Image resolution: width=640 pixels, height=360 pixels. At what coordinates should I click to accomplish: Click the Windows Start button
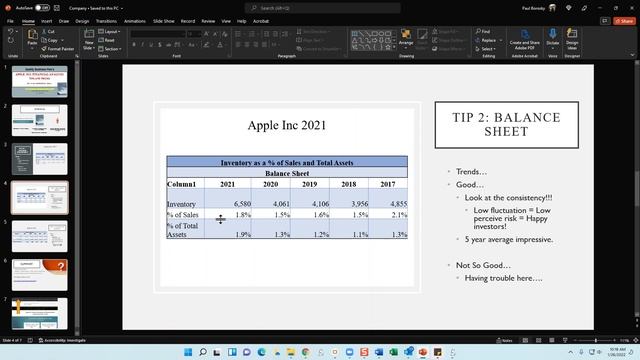click(188, 352)
